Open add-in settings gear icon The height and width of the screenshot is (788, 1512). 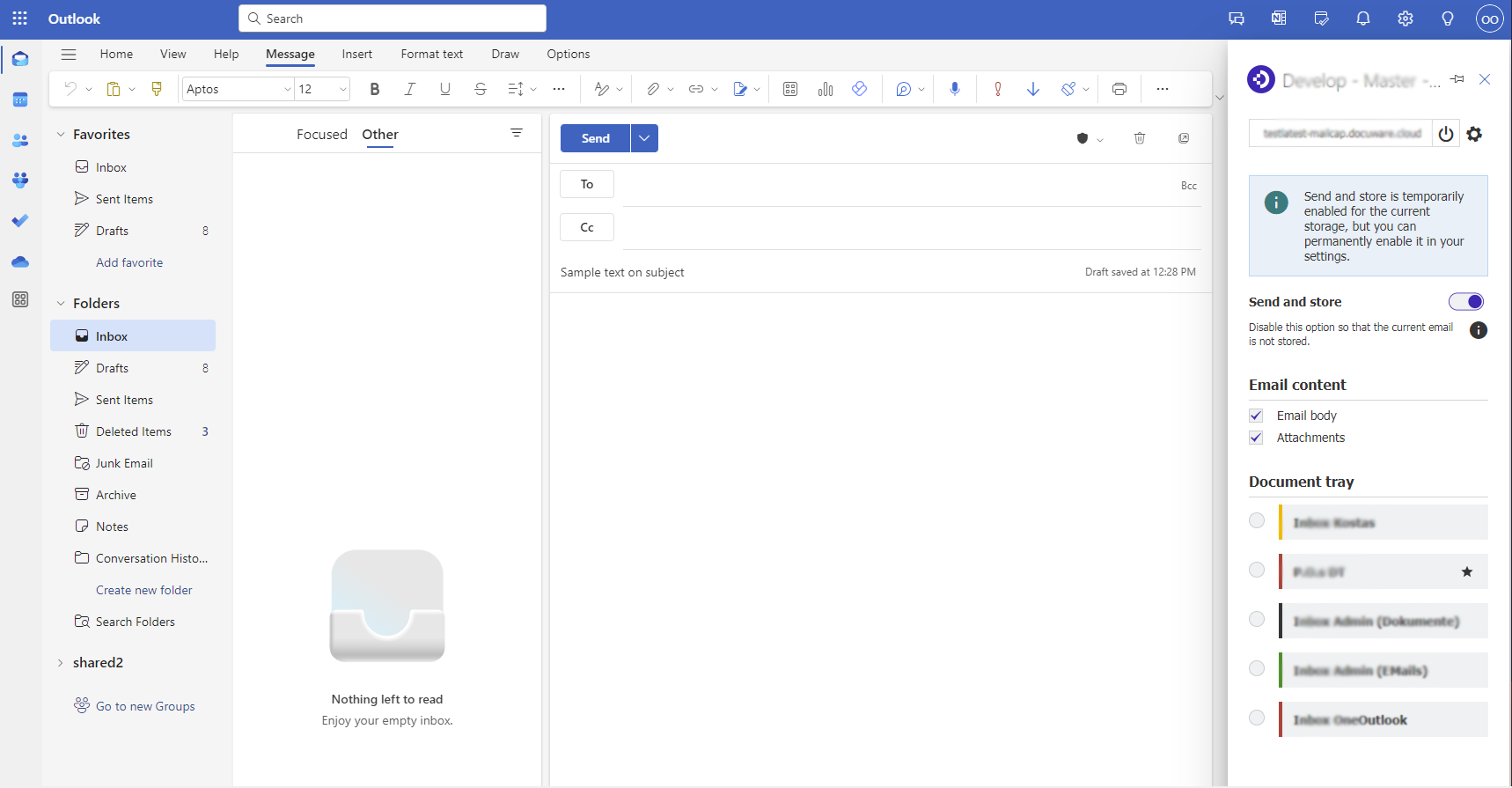point(1475,134)
